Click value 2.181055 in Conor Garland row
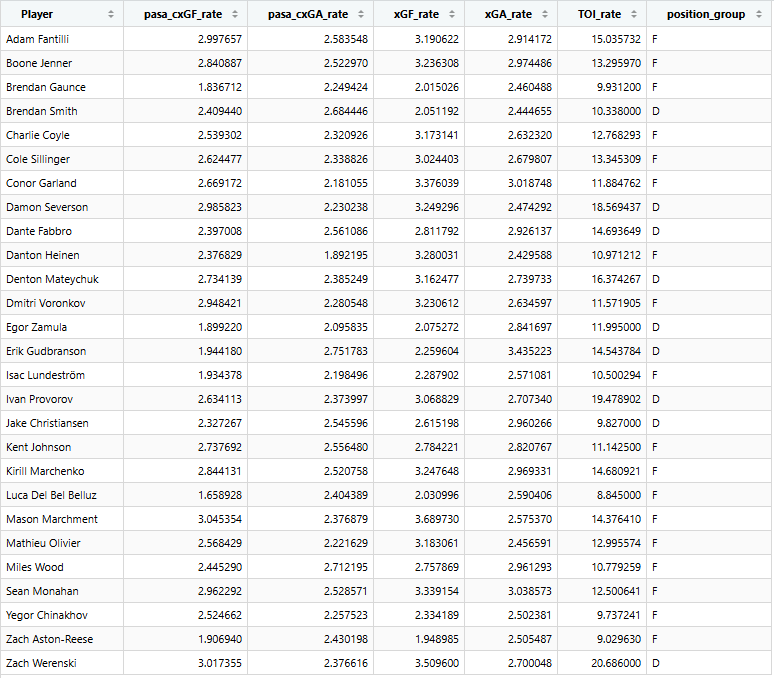The image size is (774, 678). [346, 183]
